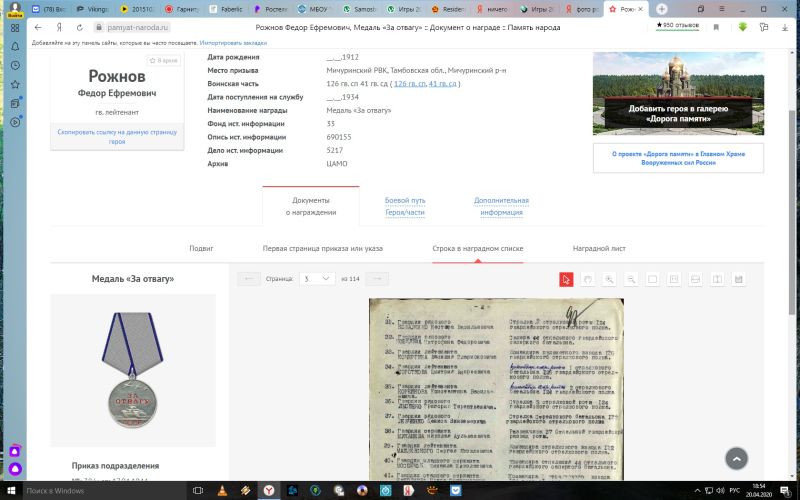Open the Дорога памяти project link
800x500 pixels.
678,158
